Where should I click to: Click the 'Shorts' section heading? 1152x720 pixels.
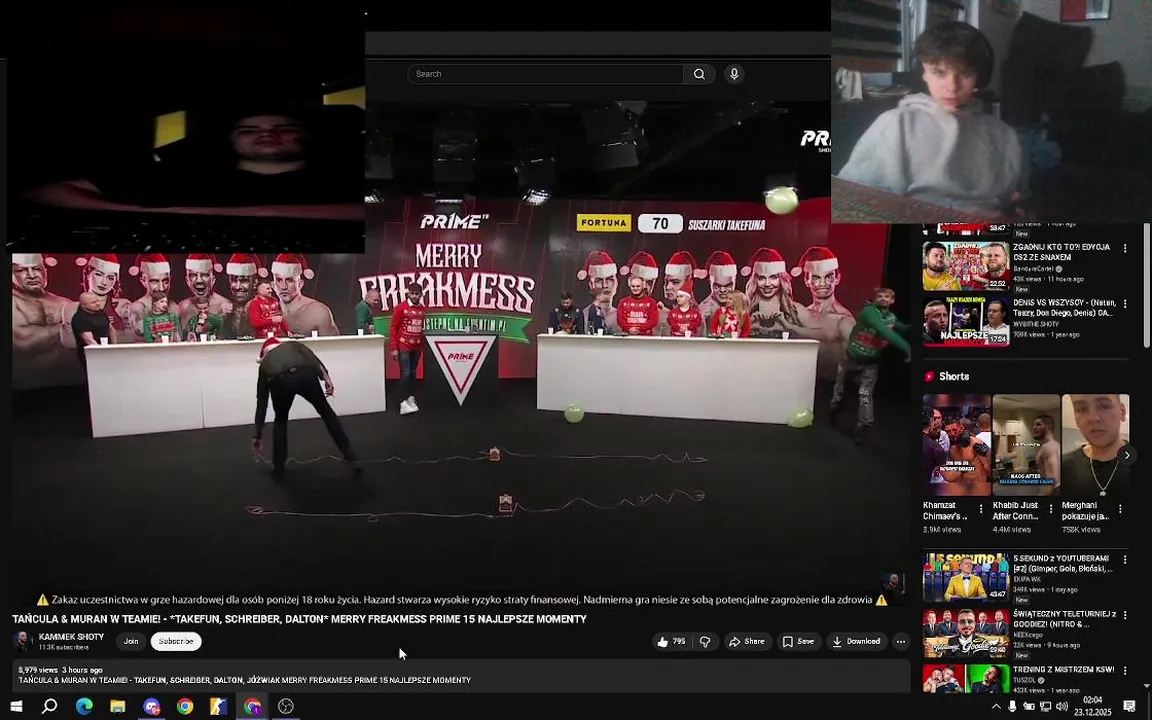954,376
